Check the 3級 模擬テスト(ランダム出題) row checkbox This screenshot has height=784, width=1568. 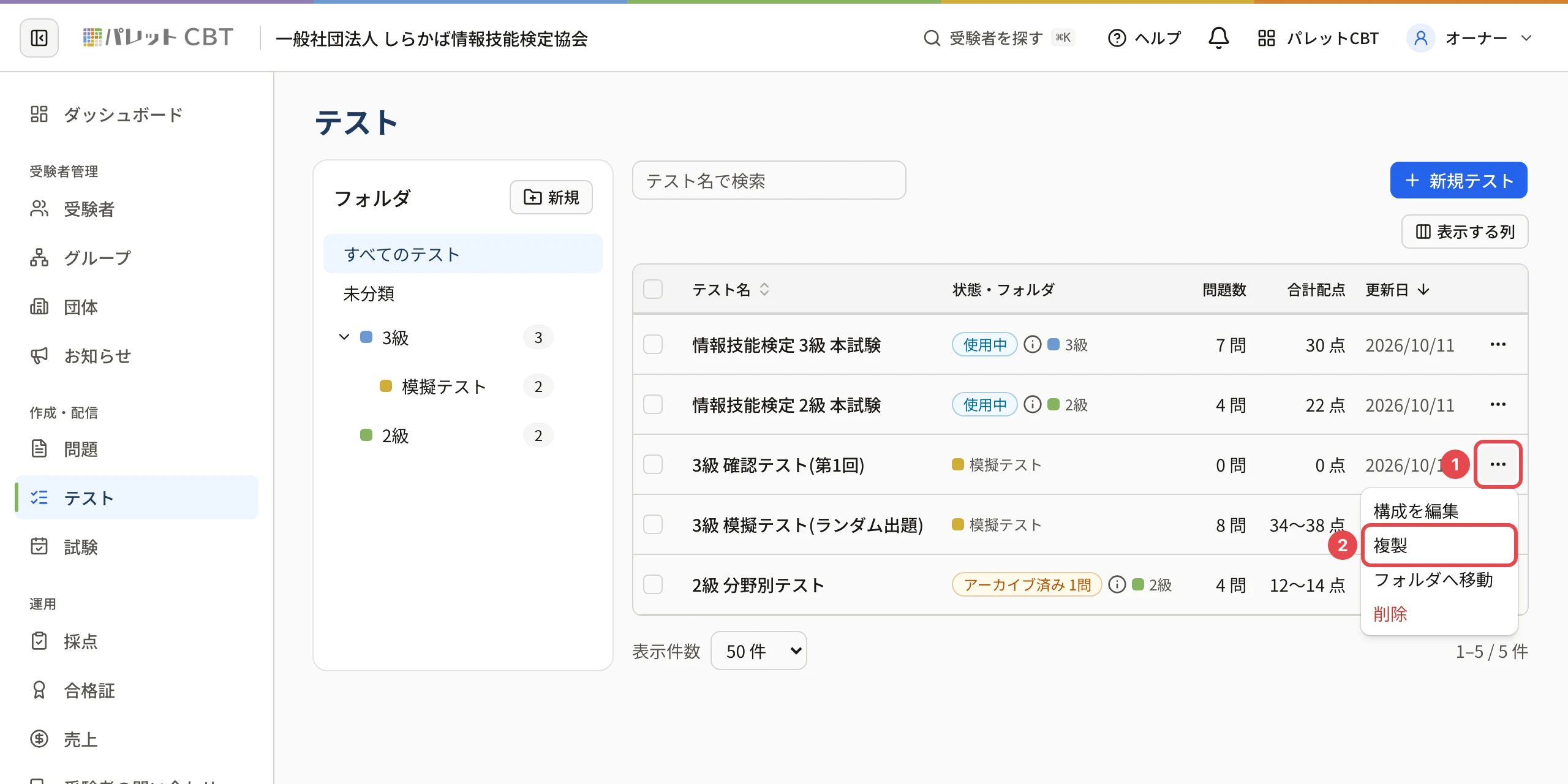click(653, 524)
